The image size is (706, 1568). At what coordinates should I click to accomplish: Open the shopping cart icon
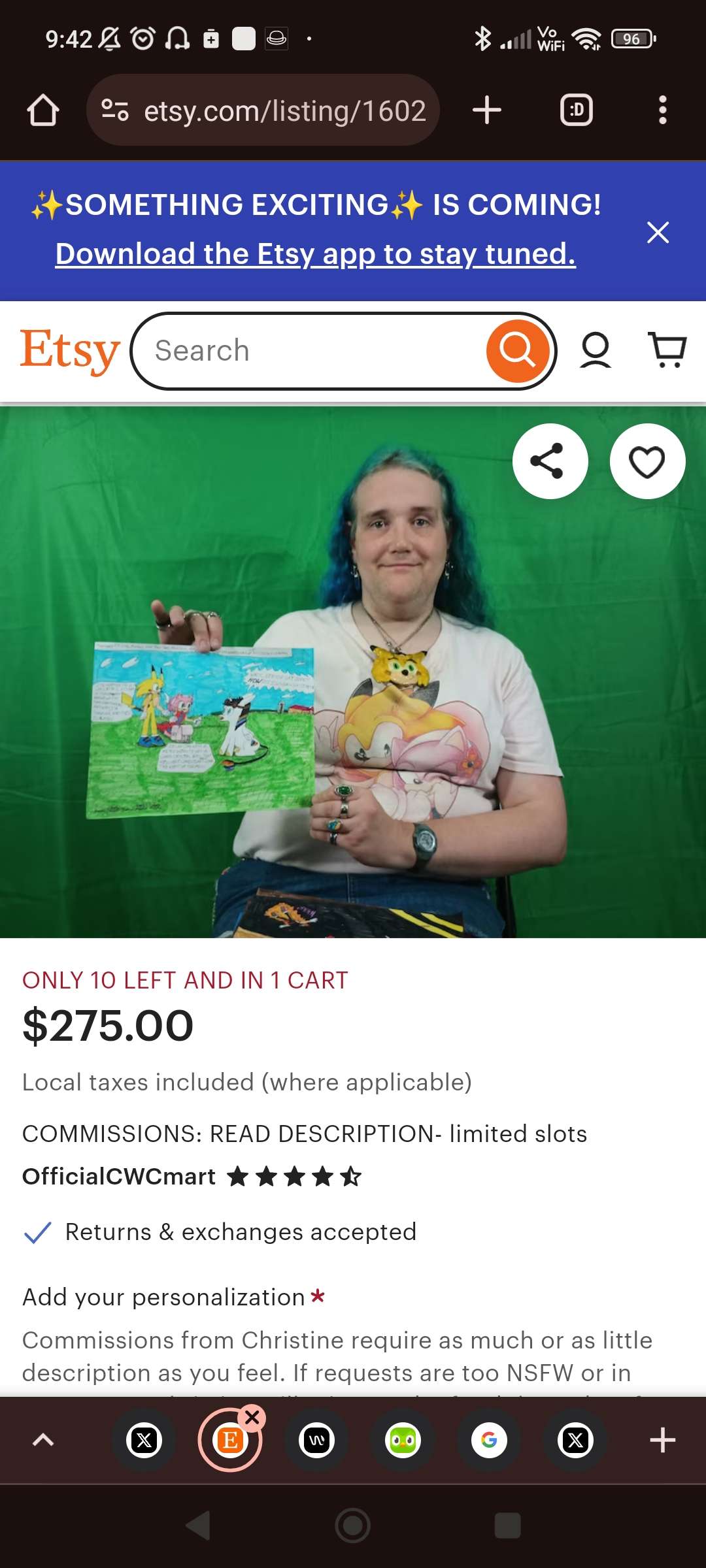click(x=667, y=350)
